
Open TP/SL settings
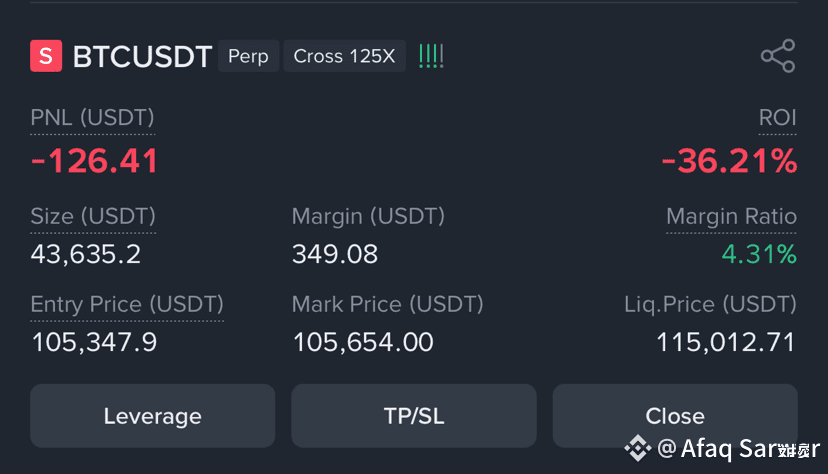[414, 416]
